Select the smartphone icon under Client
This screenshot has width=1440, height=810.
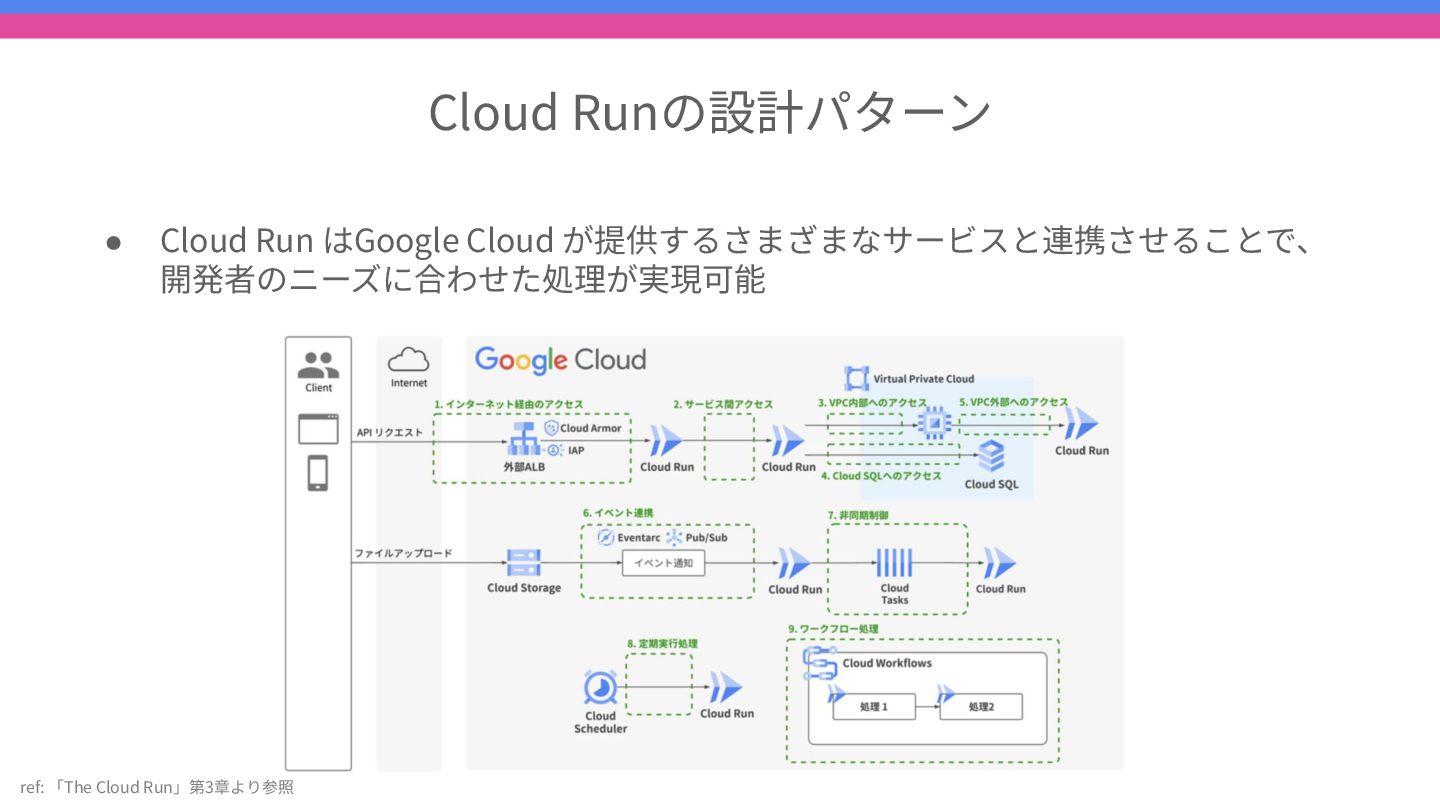318,473
